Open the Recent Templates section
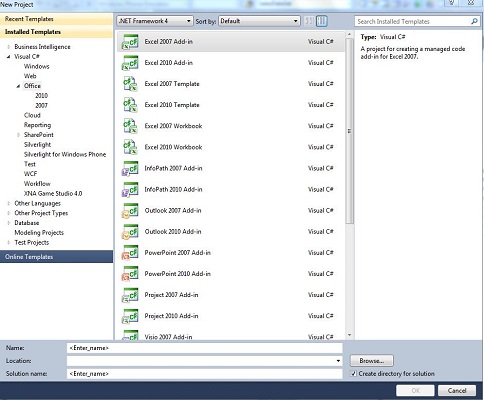The height and width of the screenshot is (400, 484). (x=56, y=19)
